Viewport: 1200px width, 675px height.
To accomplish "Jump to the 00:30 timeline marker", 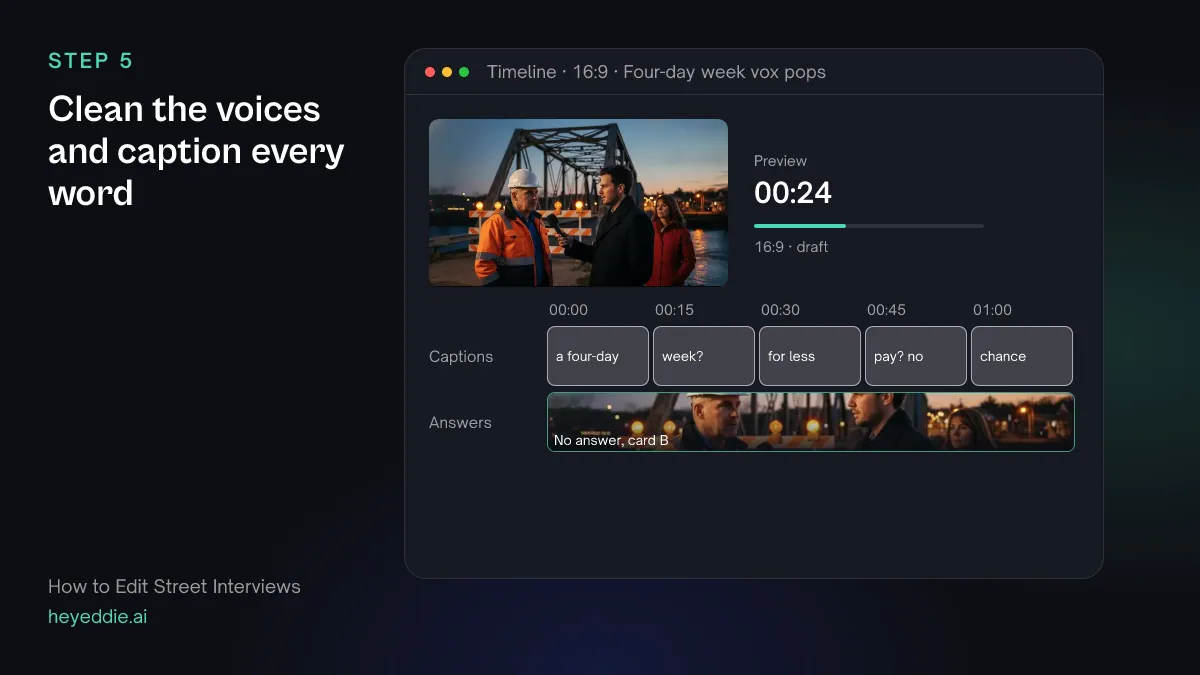I will (x=780, y=310).
